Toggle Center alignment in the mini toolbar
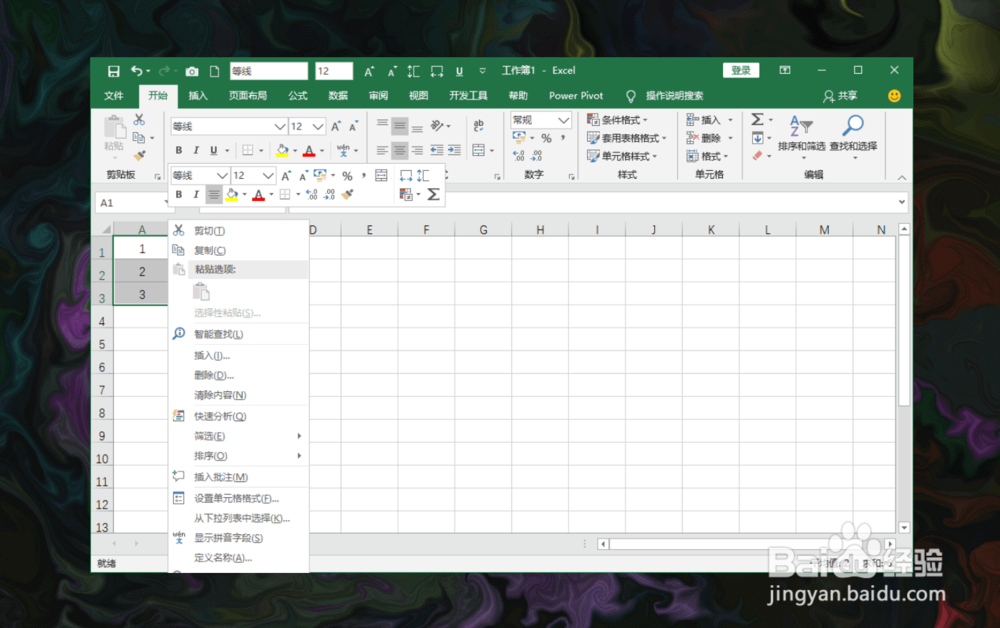 coord(214,194)
